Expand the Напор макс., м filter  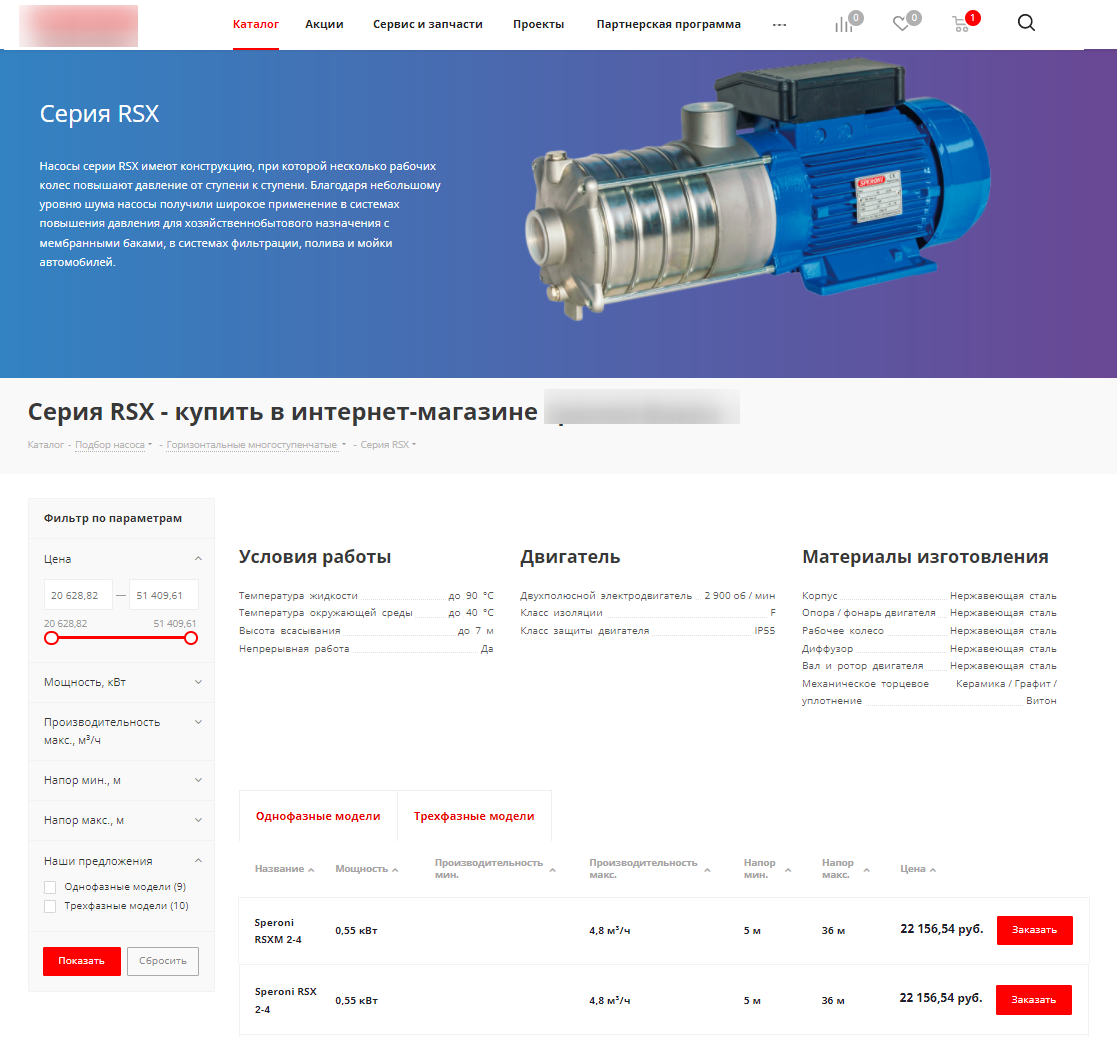[198, 820]
